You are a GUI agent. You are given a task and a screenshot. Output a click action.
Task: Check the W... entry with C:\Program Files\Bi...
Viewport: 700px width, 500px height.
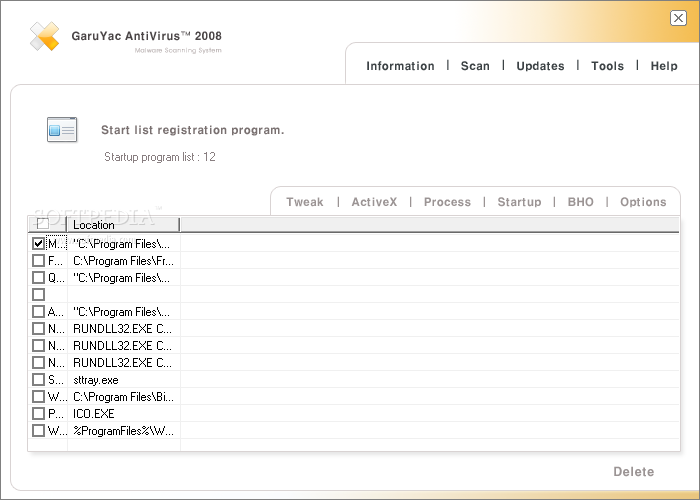pos(38,396)
